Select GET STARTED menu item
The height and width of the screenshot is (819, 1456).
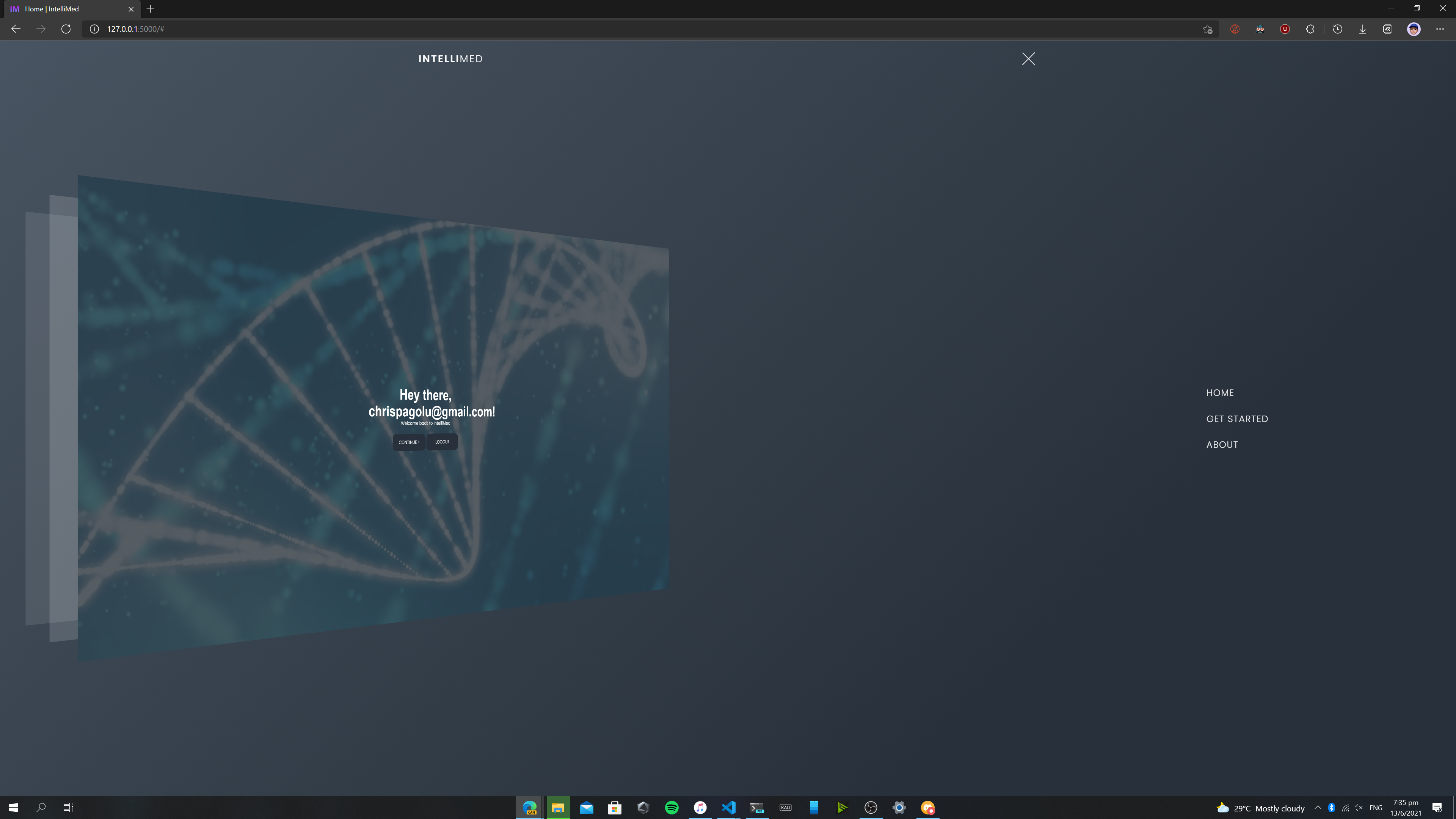click(1237, 419)
